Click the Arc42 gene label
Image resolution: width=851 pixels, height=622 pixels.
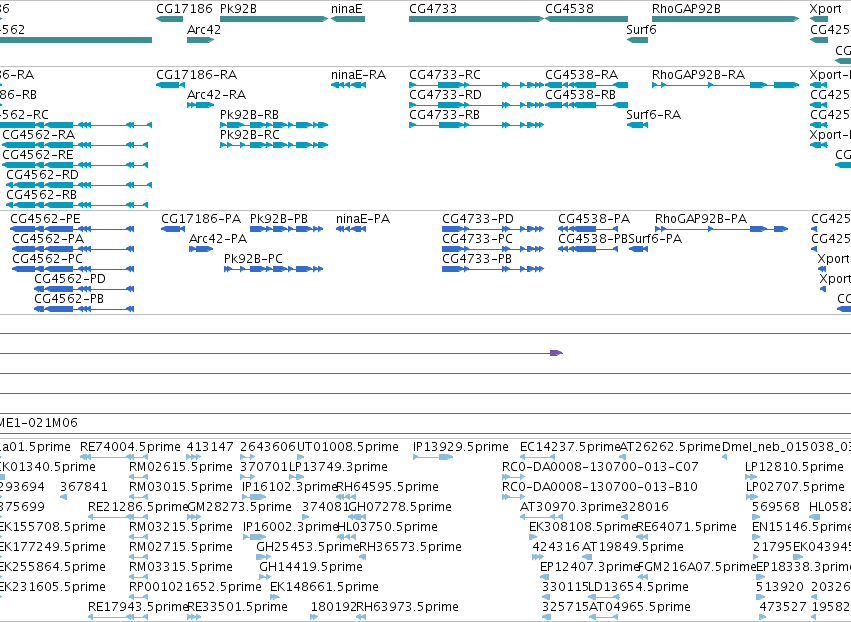(204, 29)
